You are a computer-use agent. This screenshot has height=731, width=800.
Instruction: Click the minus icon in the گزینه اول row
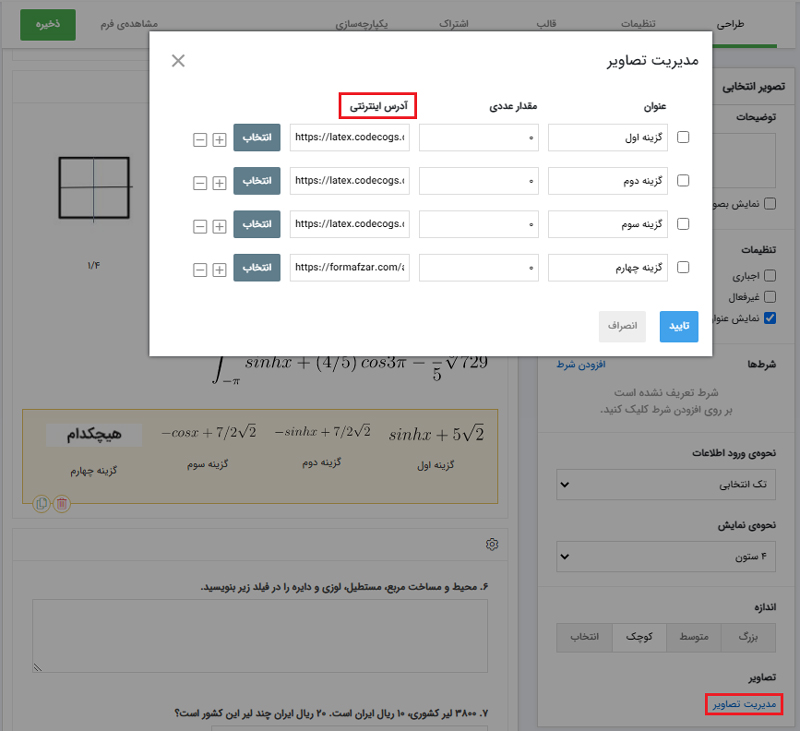(x=200, y=138)
